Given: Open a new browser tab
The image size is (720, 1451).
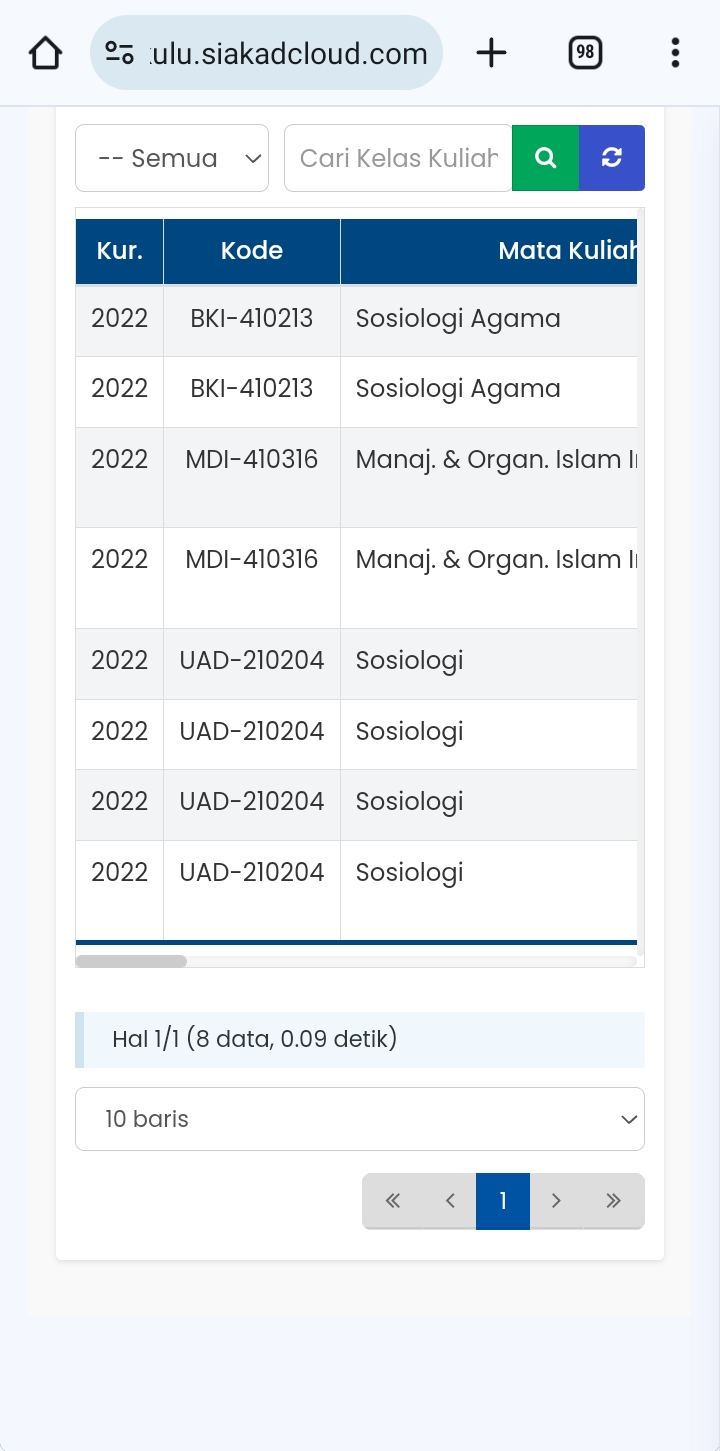Looking at the screenshot, I should point(491,53).
